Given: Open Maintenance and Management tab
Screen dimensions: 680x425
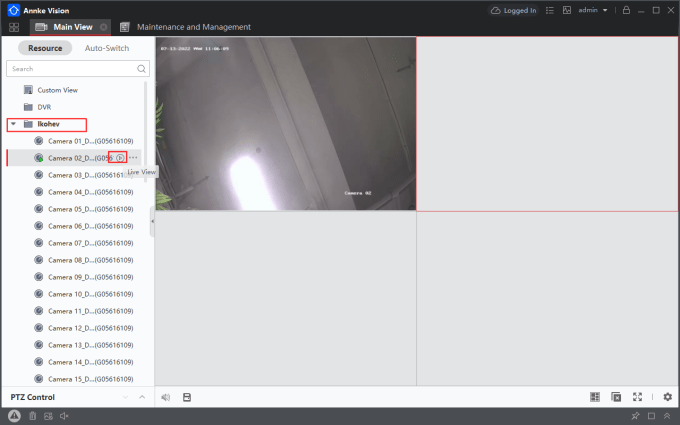Looking at the screenshot, I should click(193, 27).
